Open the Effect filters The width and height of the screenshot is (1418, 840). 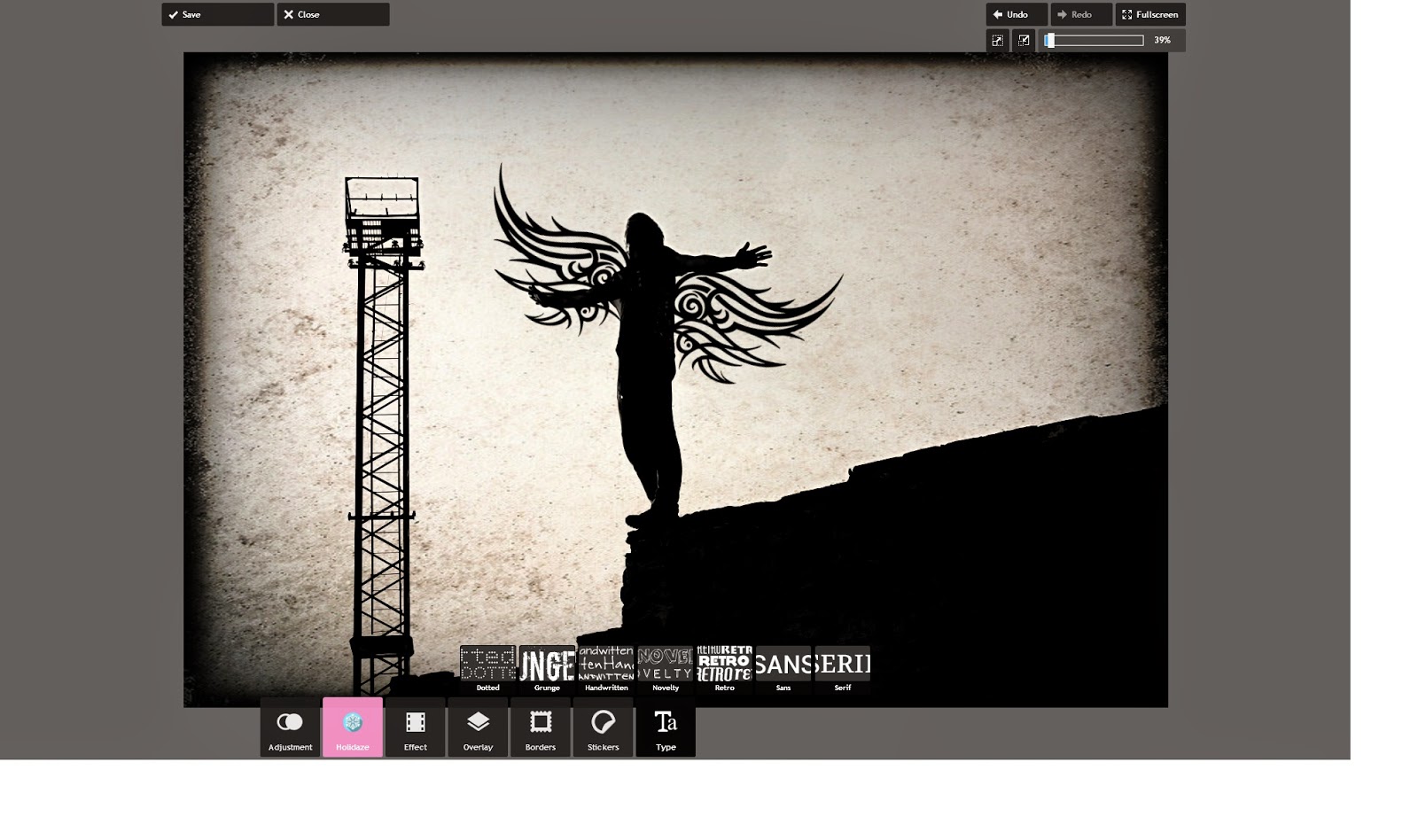[x=416, y=727]
